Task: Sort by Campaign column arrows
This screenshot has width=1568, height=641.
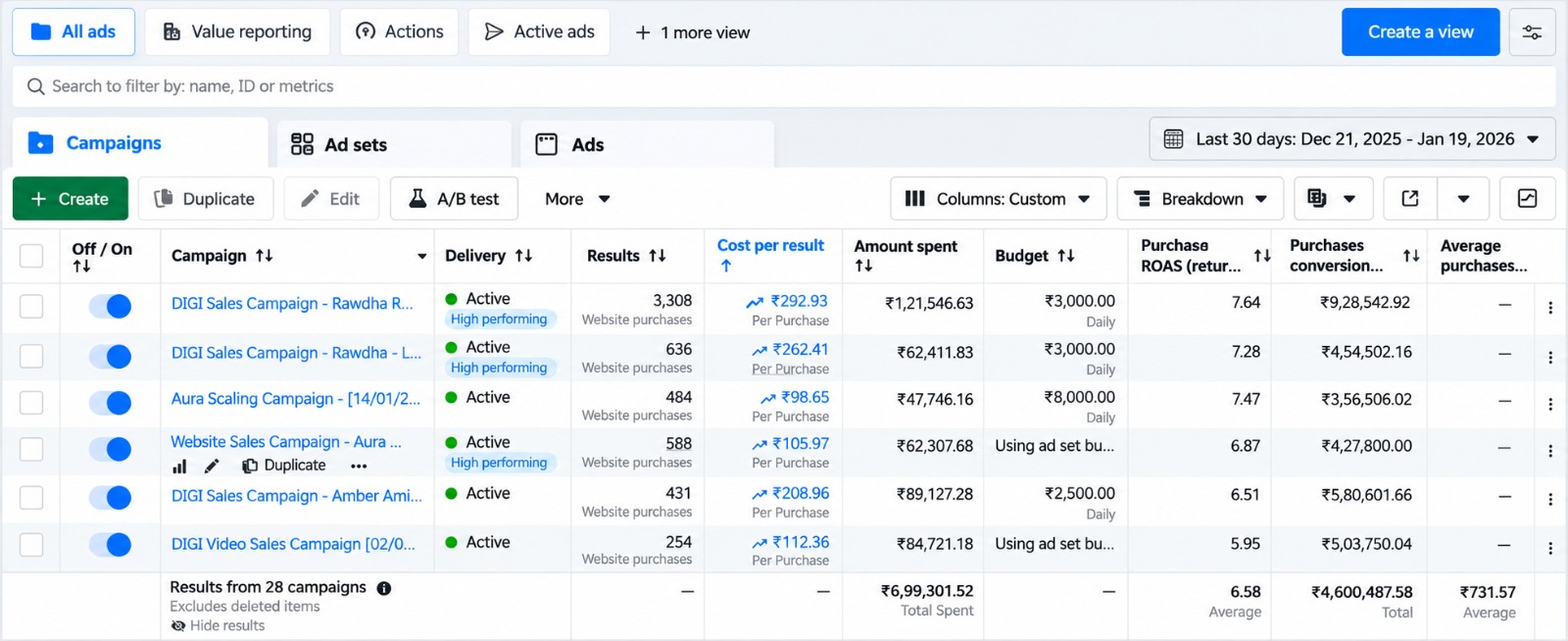Action: pos(265,256)
